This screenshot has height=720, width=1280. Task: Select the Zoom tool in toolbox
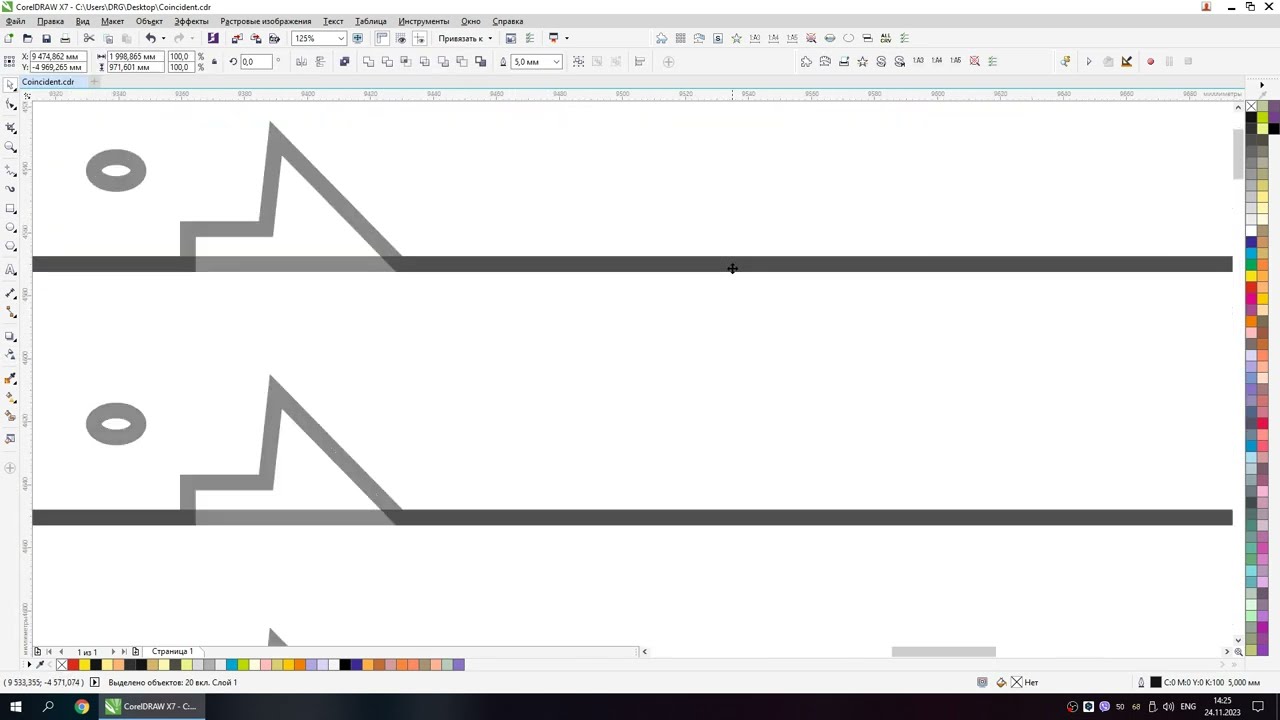[11, 148]
